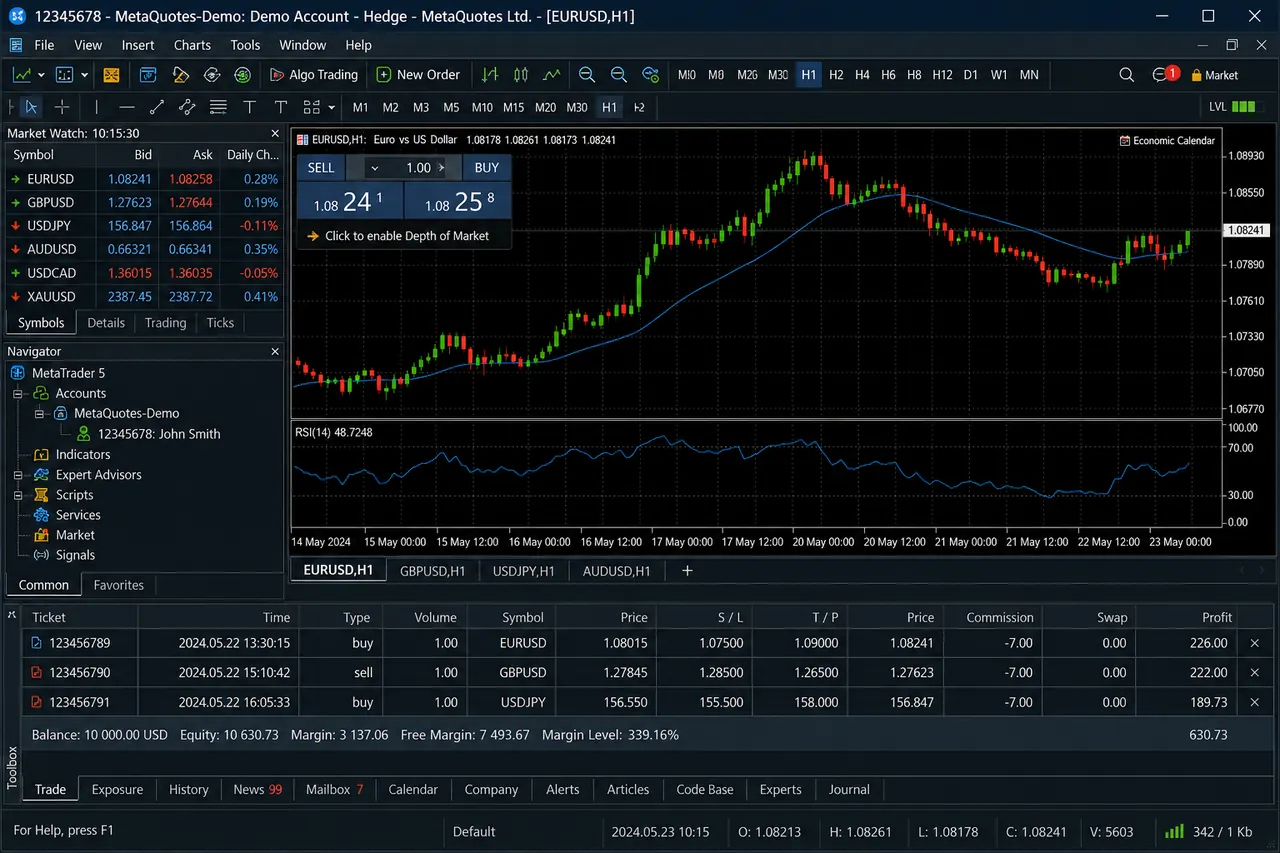Viewport: 1280px width, 853px height.
Task: Select the Fibonacci retracement lines tool
Action: click(218, 107)
